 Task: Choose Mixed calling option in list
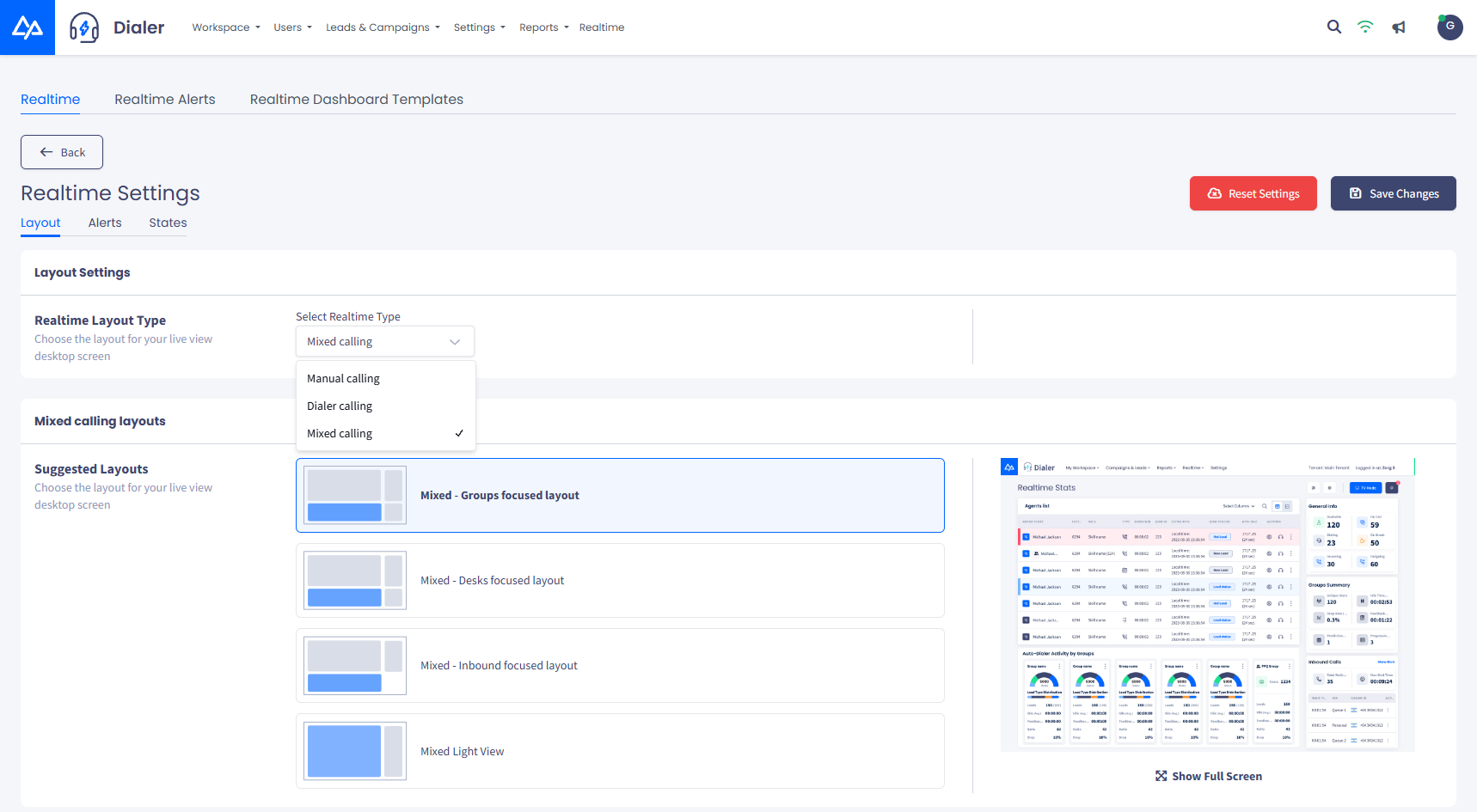pos(385,433)
